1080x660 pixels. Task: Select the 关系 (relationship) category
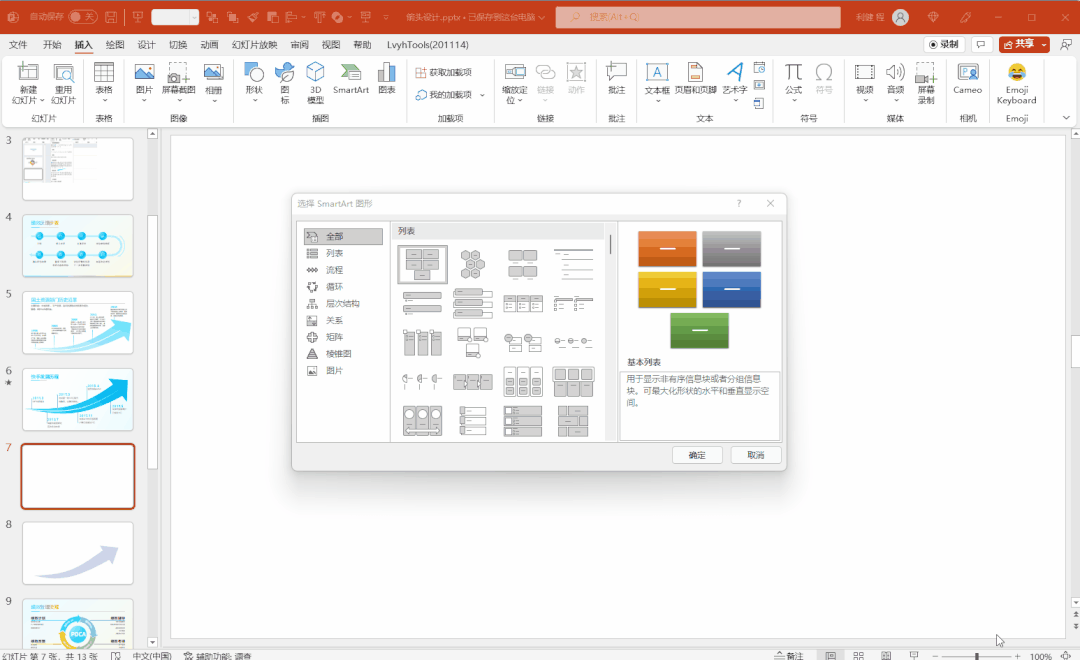[x=343, y=320]
